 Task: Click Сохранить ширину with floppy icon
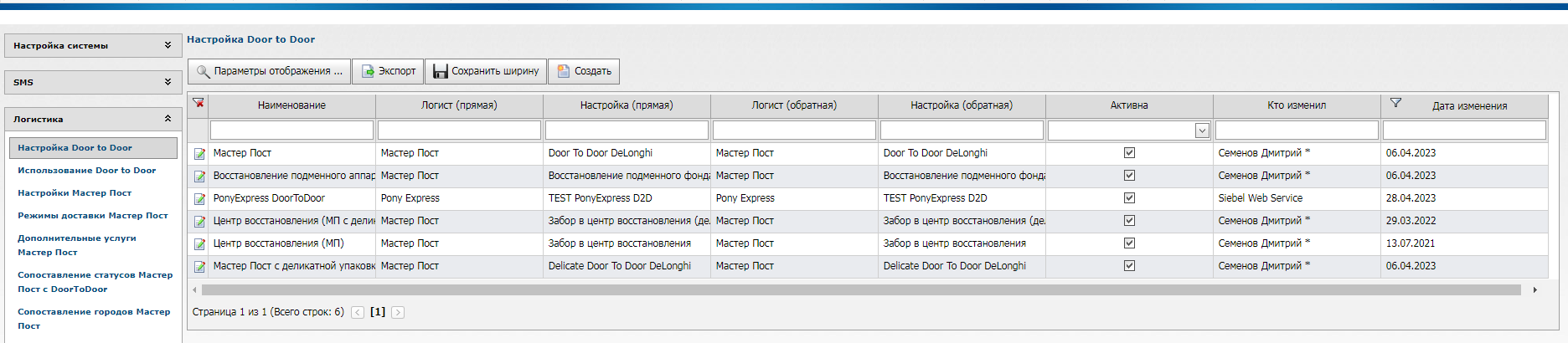(x=486, y=71)
